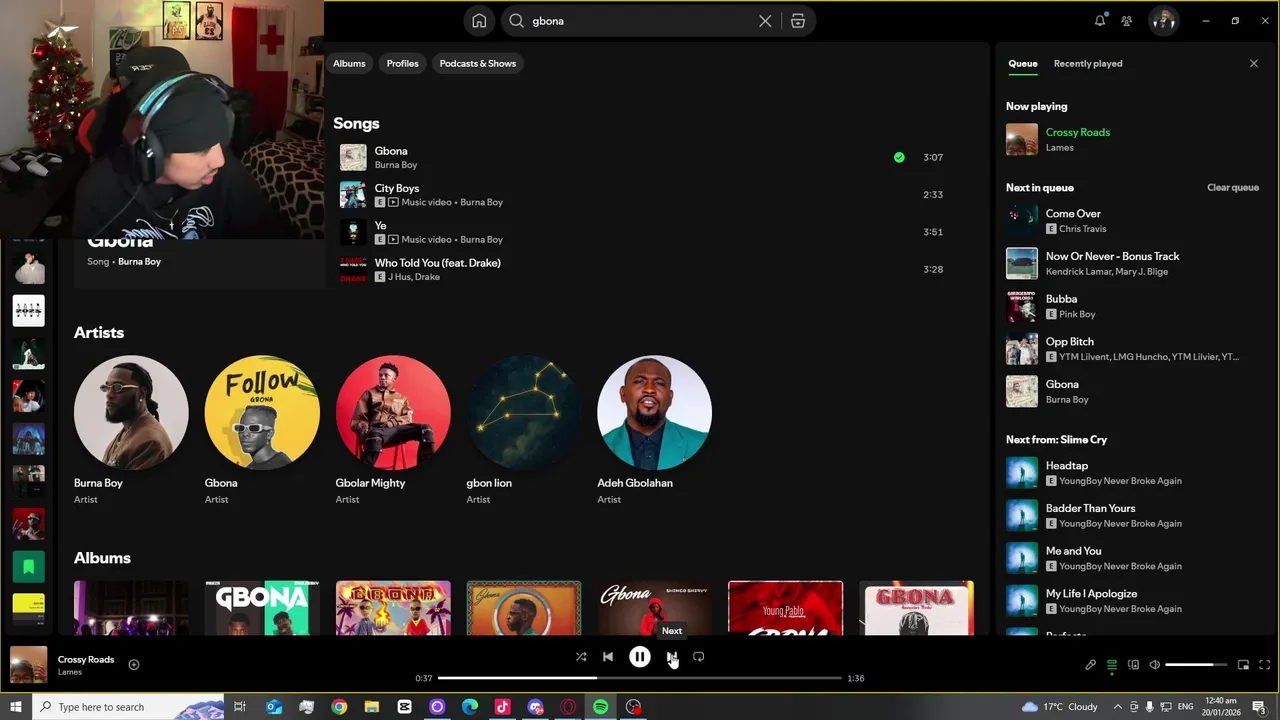Adjust the volume slider
This screenshot has width=1280, height=720.
point(1196,665)
